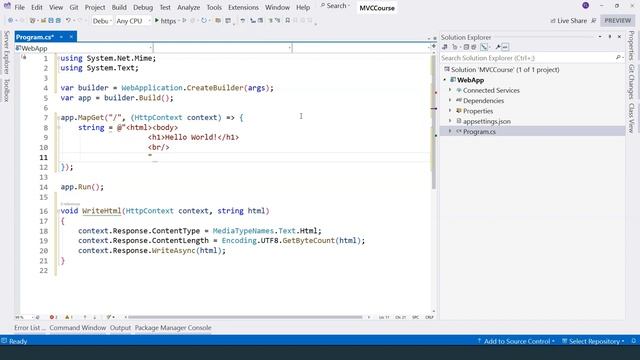Click Collapse All icon in Solution Explorer
Image resolution: width=640 pixels, height=360 pixels.
[466, 47]
